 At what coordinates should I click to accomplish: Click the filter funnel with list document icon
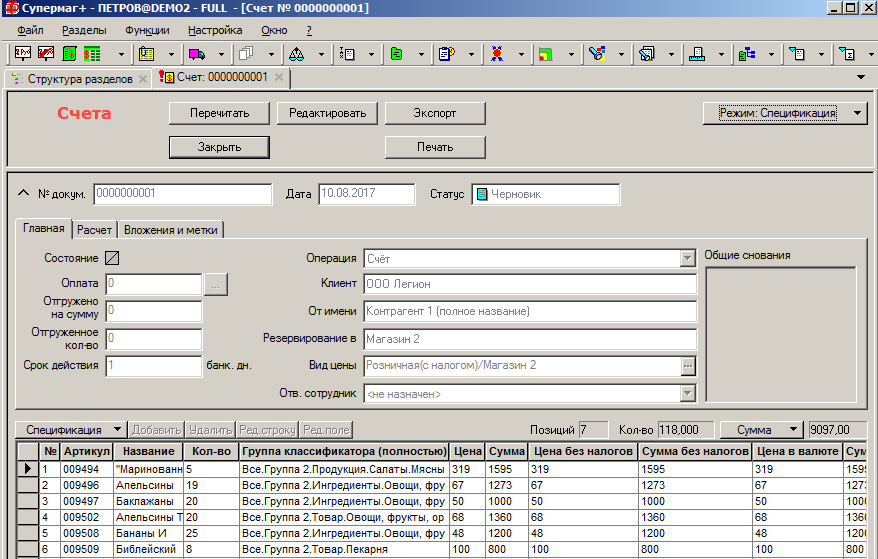[x=797, y=54]
